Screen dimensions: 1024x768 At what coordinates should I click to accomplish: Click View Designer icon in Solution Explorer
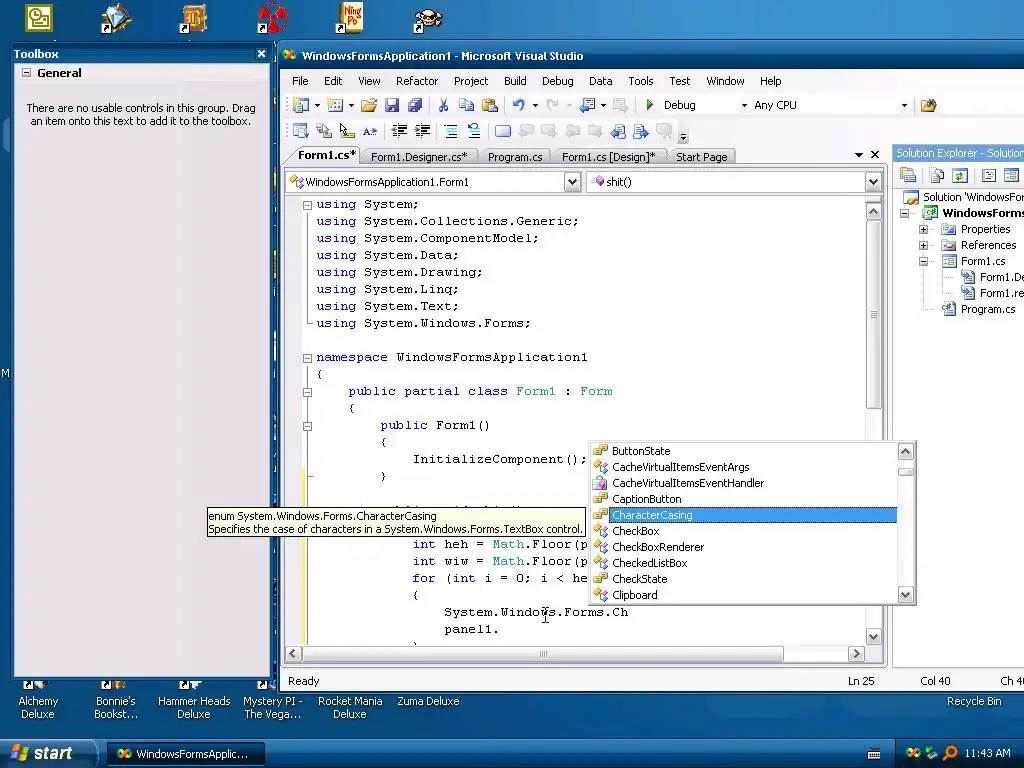(x=1011, y=175)
